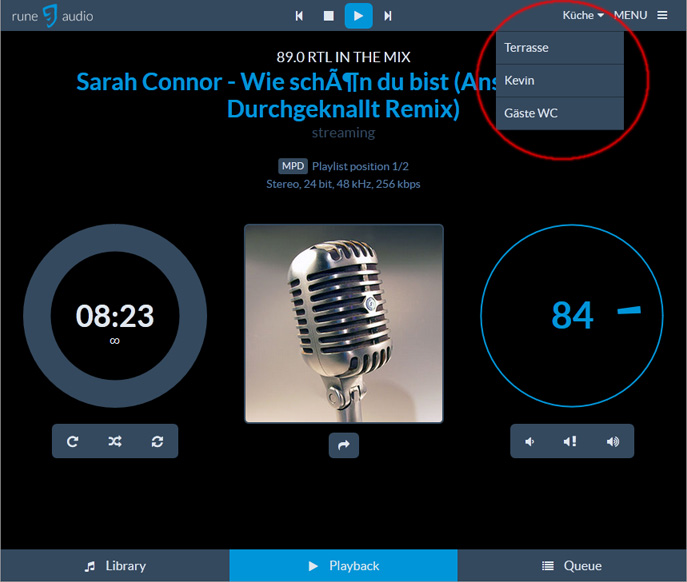Click the time progress ring showing 08:23
Screen dimensions: 687x582
pyautogui.click(x=115, y=316)
